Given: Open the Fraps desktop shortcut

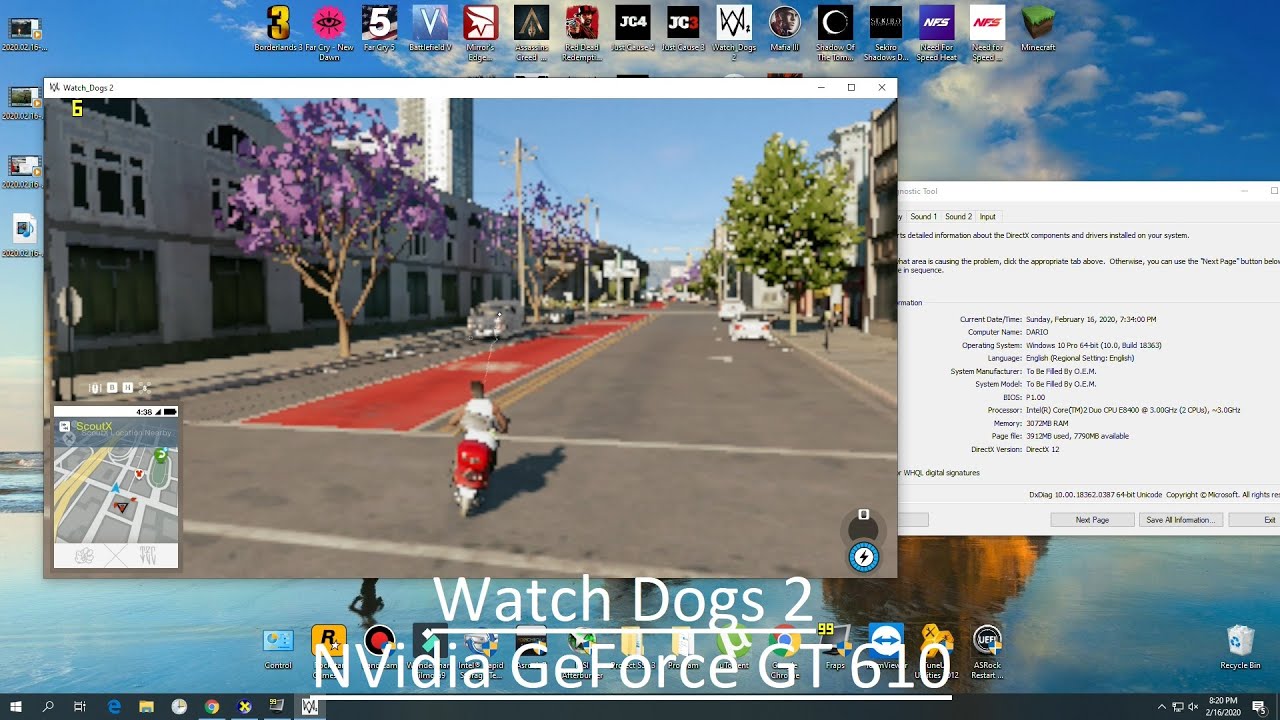Looking at the screenshot, I should tap(835, 647).
